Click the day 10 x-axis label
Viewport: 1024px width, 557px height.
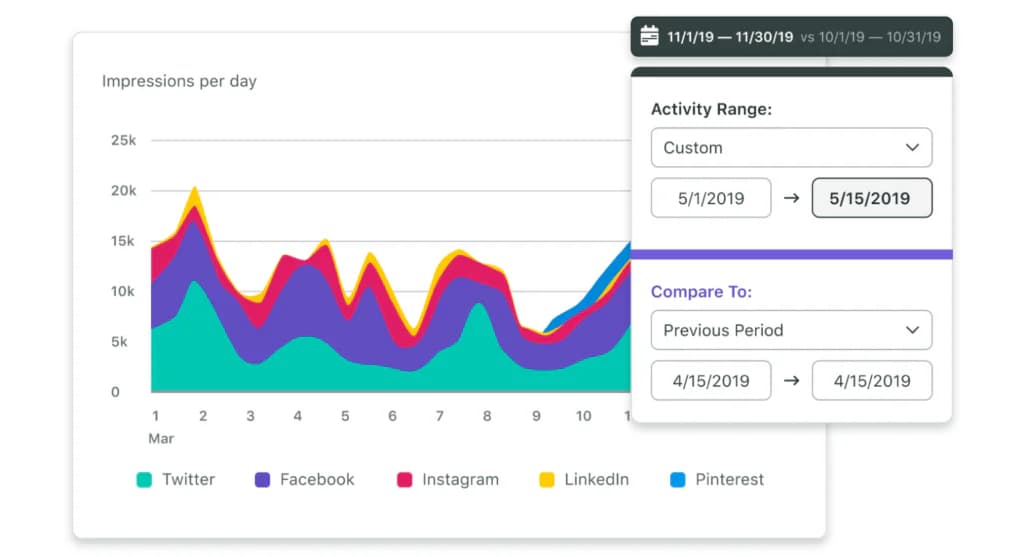coord(583,416)
